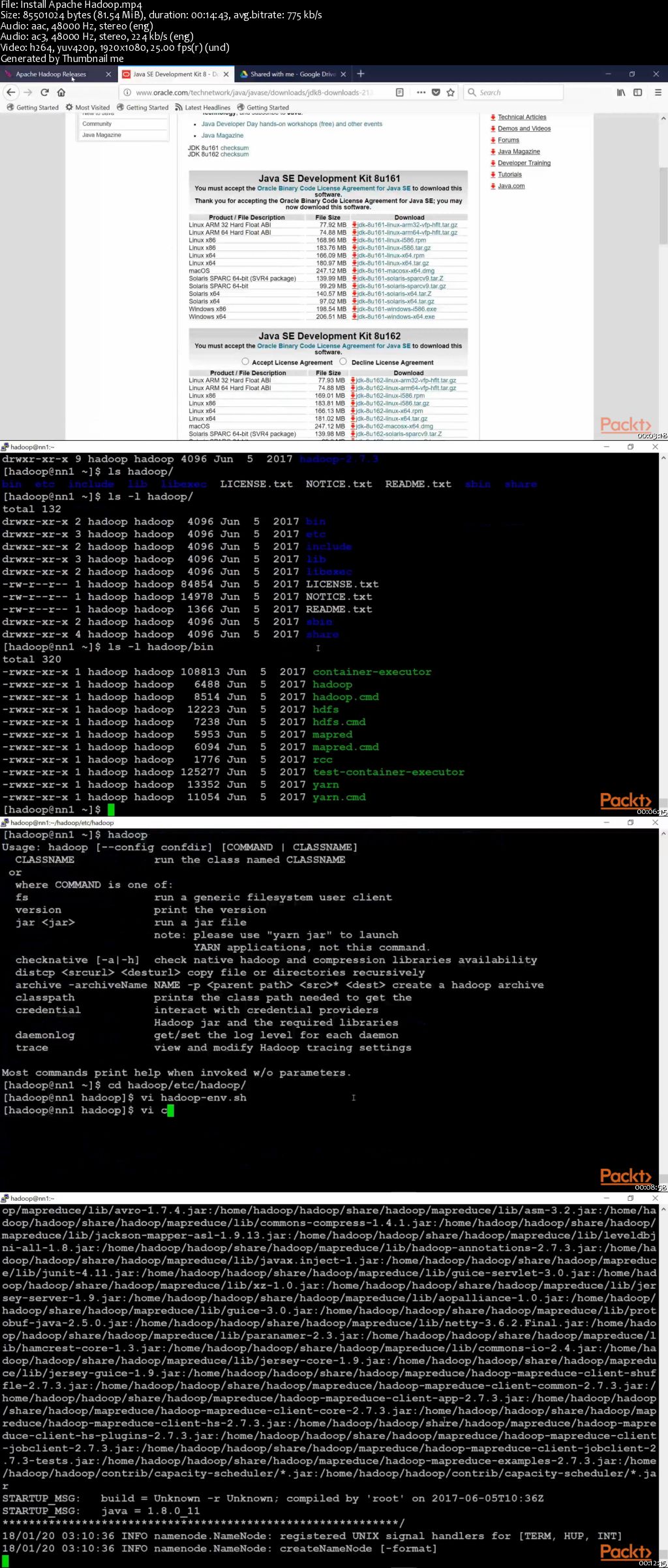Open the Firefox hamburger menu
This screenshot has width=668, height=1568.
click(658, 93)
